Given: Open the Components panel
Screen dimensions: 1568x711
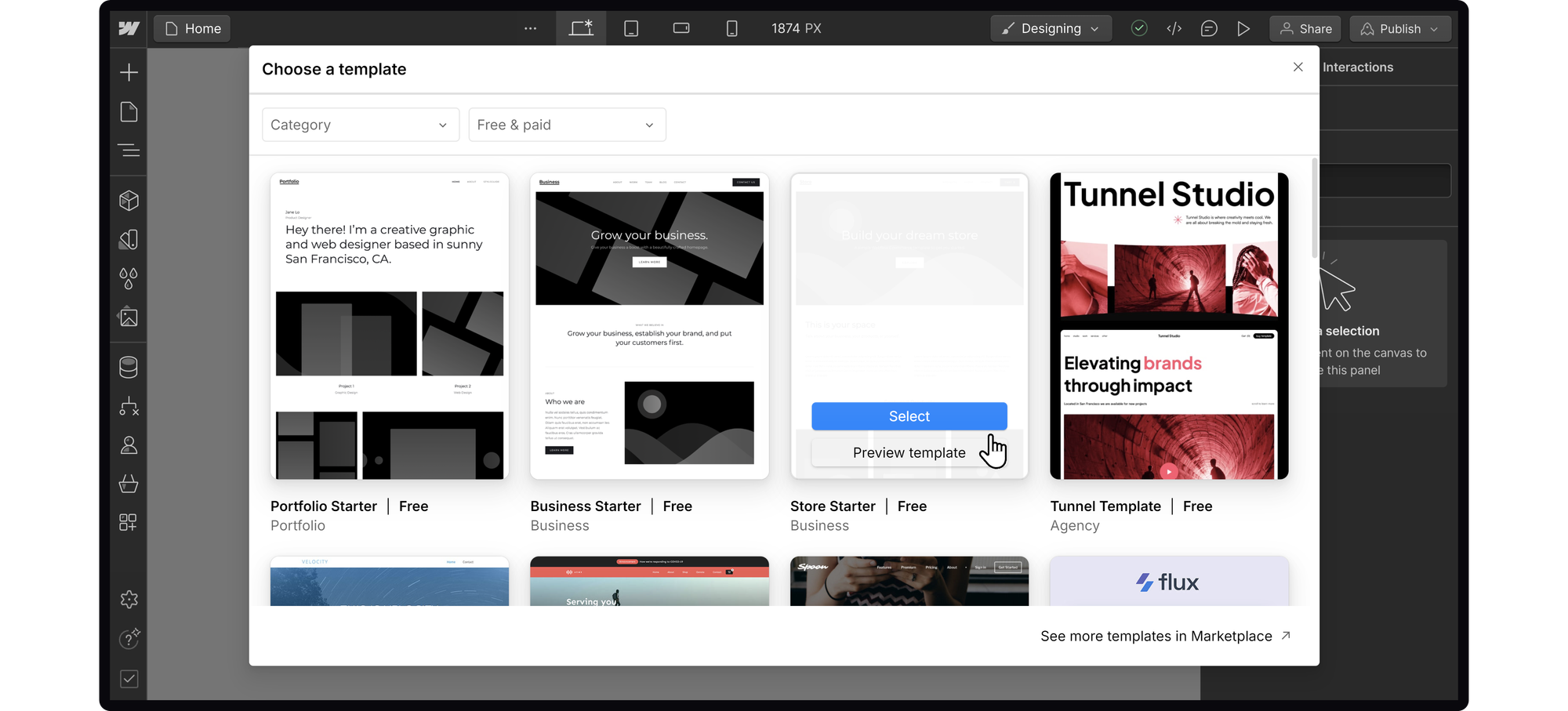Looking at the screenshot, I should (x=128, y=200).
